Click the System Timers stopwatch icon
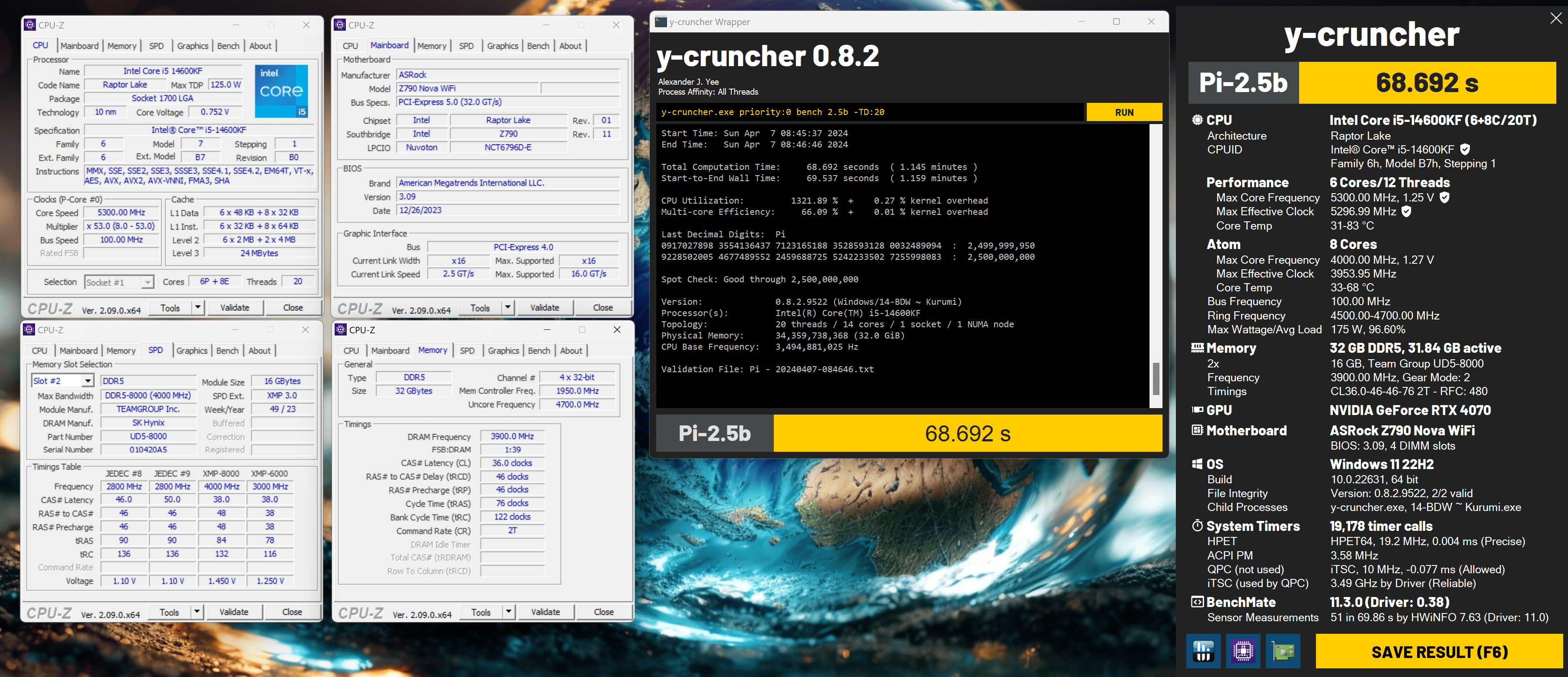1568x677 pixels. coord(1198,525)
